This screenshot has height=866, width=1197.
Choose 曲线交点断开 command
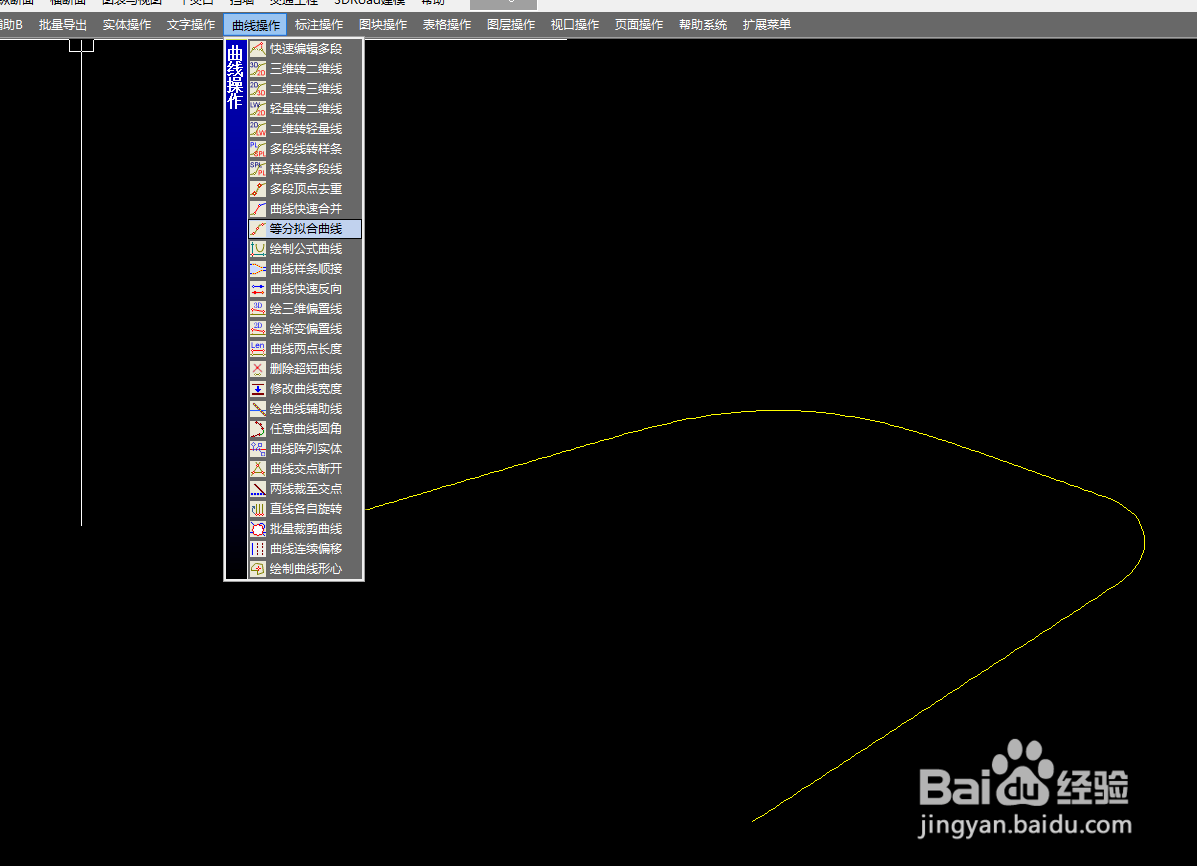pos(305,469)
